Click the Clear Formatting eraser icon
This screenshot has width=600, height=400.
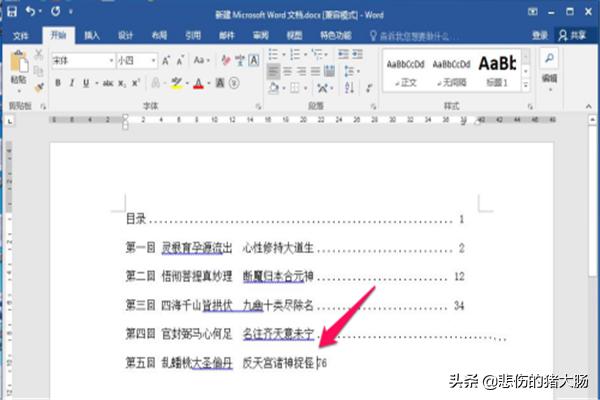point(226,60)
